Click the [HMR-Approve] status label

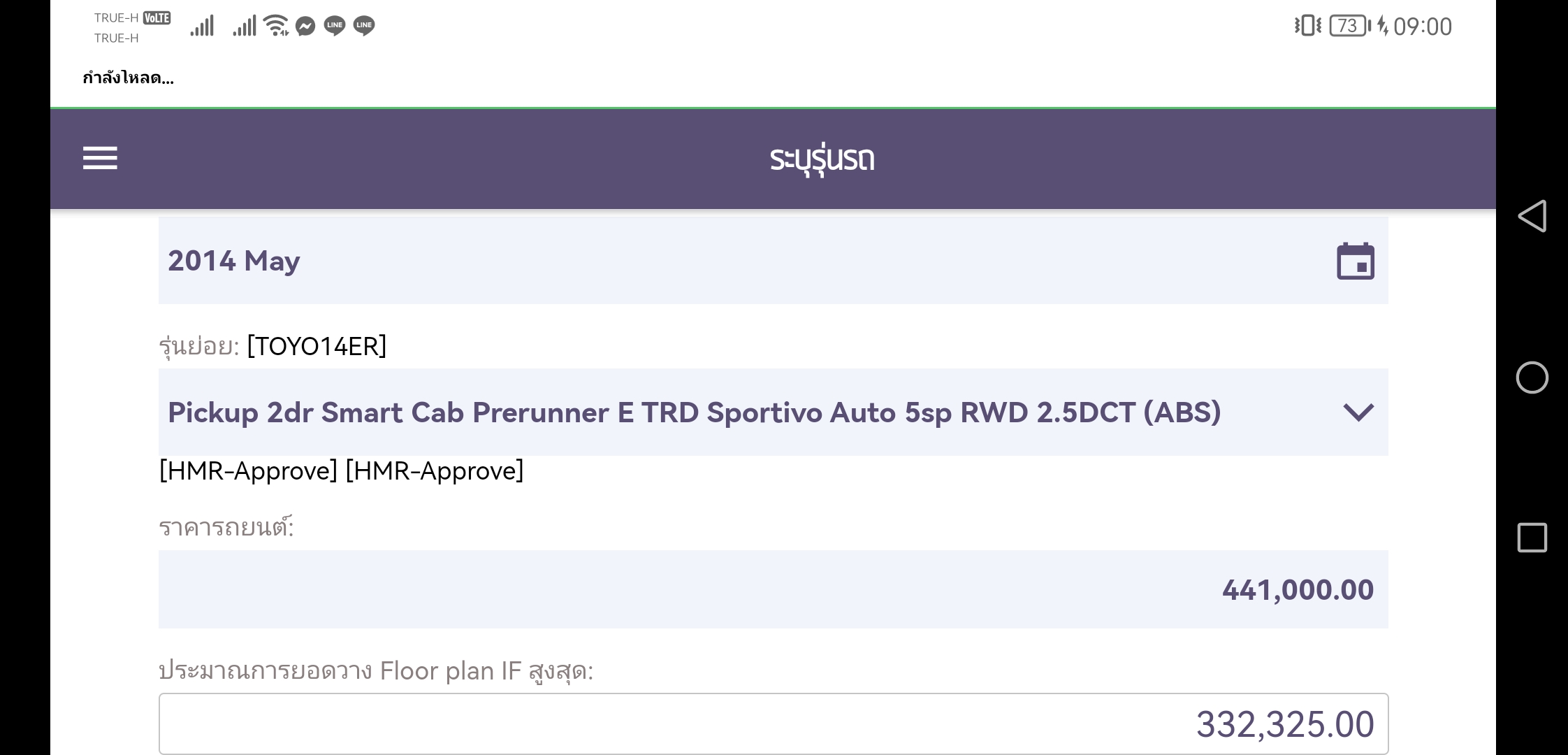[x=249, y=470]
